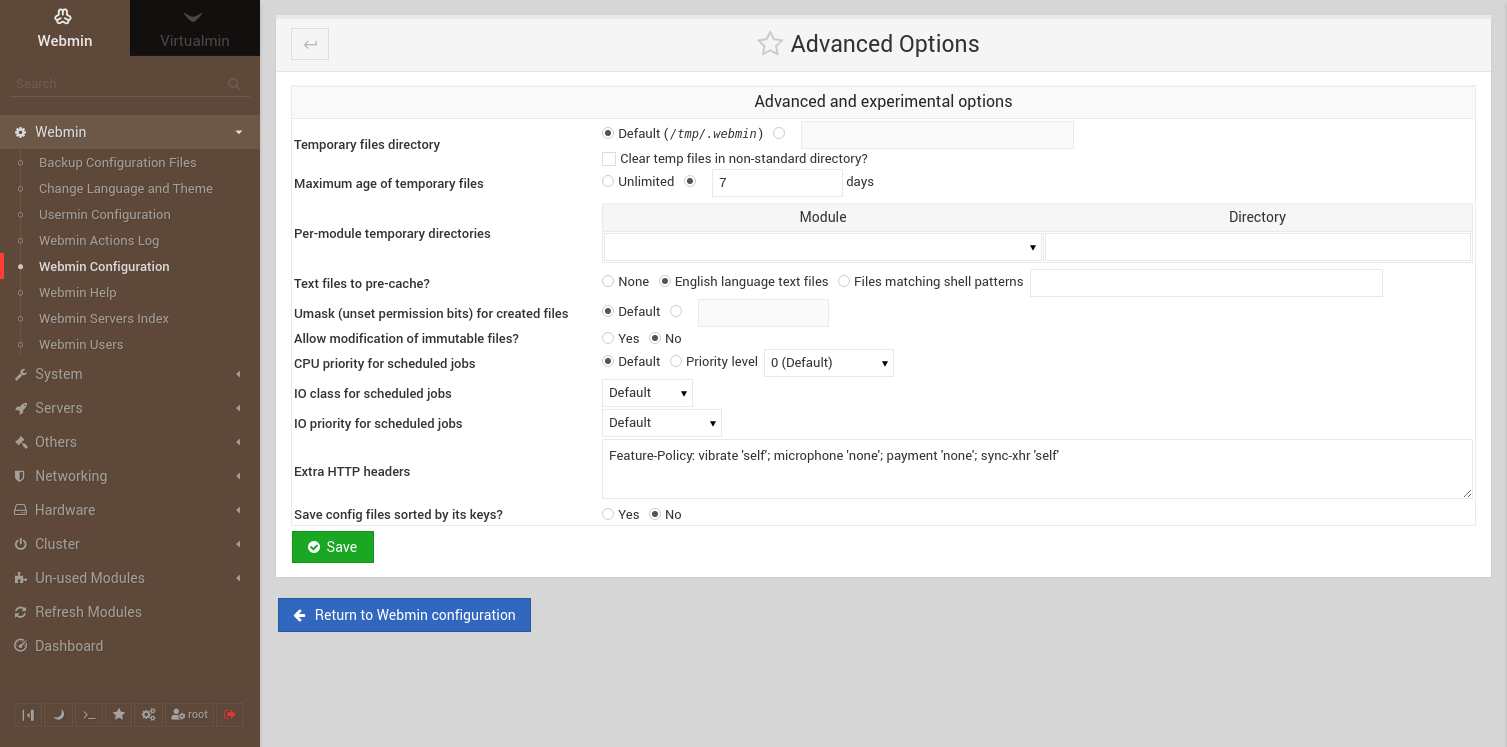Collapse the sidebar with the panel icon
The height and width of the screenshot is (747, 1507).
pos(28,714)
